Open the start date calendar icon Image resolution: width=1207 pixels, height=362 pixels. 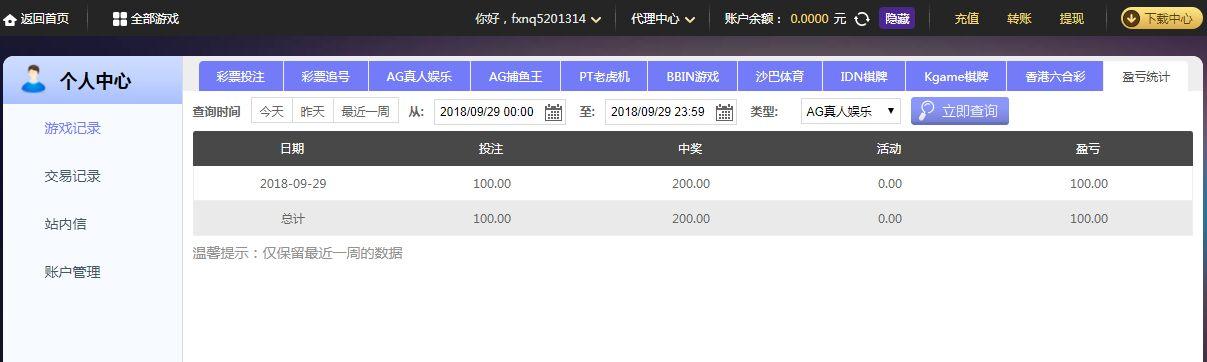(553, 112)
